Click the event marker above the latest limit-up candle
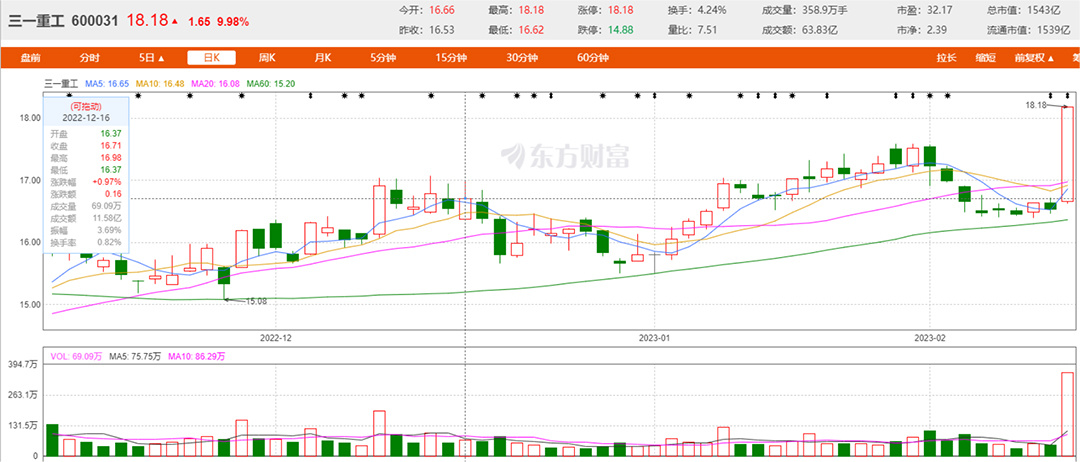1080x462 pixels. pyautogui.click(x=1068, y=96)
